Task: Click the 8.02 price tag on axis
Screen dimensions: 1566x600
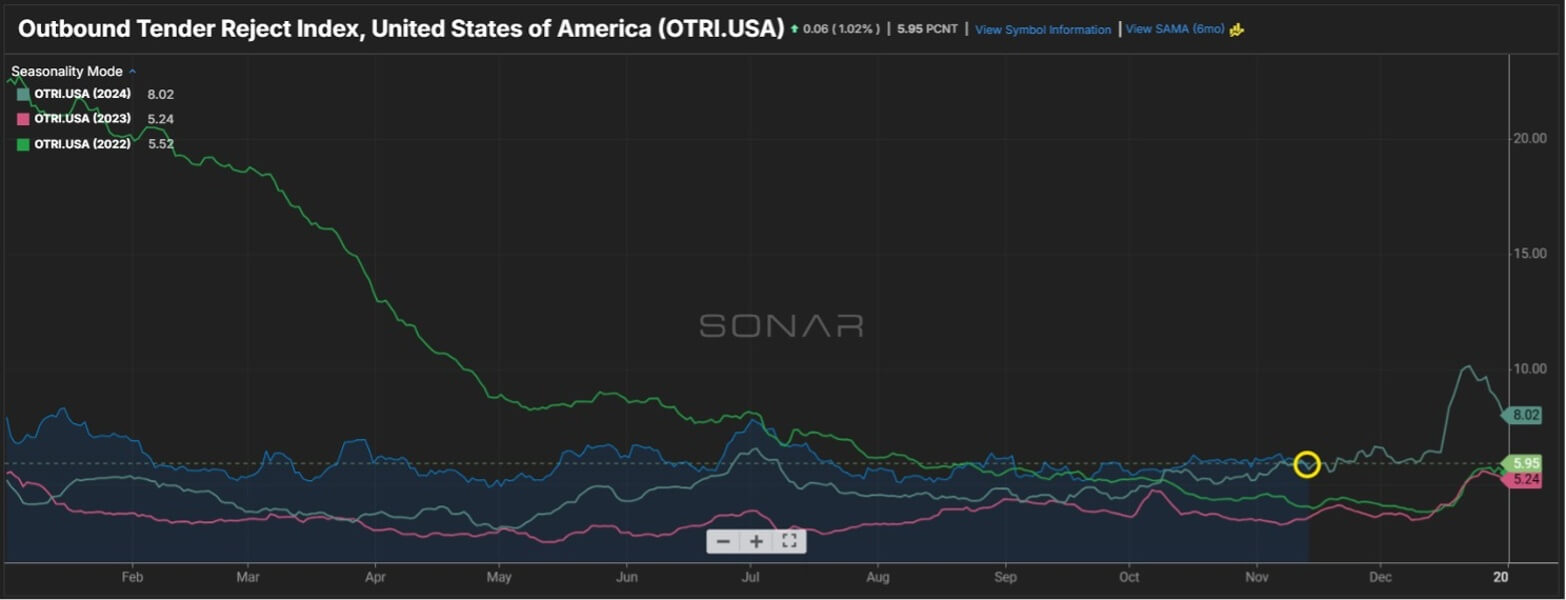Action: (1526, 415)
